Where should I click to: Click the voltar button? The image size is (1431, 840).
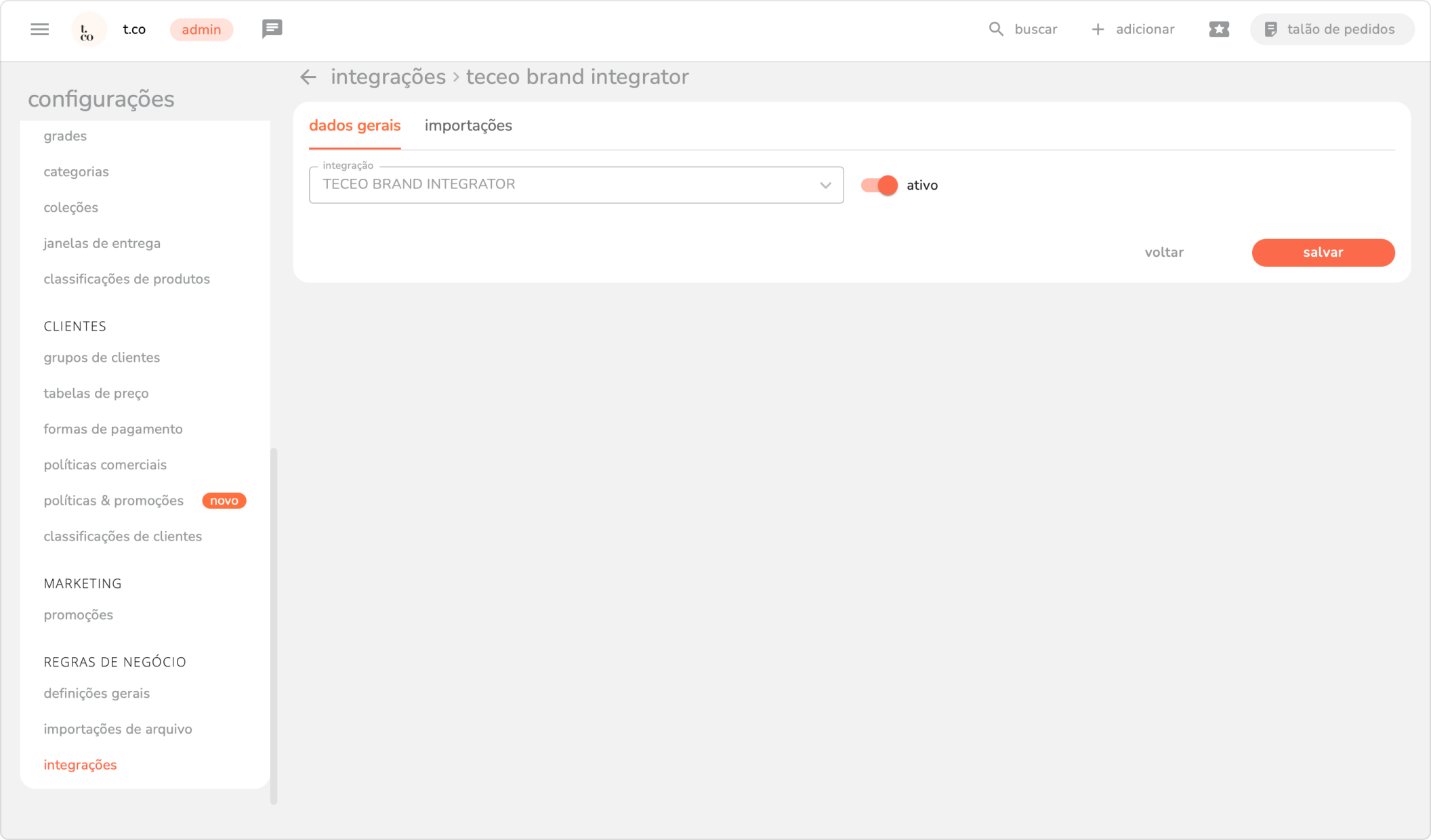tap(1163, 253)
